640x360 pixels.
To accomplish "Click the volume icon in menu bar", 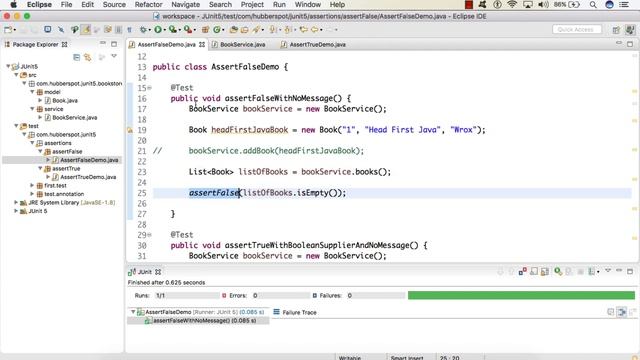I will [x=543, y=5].
